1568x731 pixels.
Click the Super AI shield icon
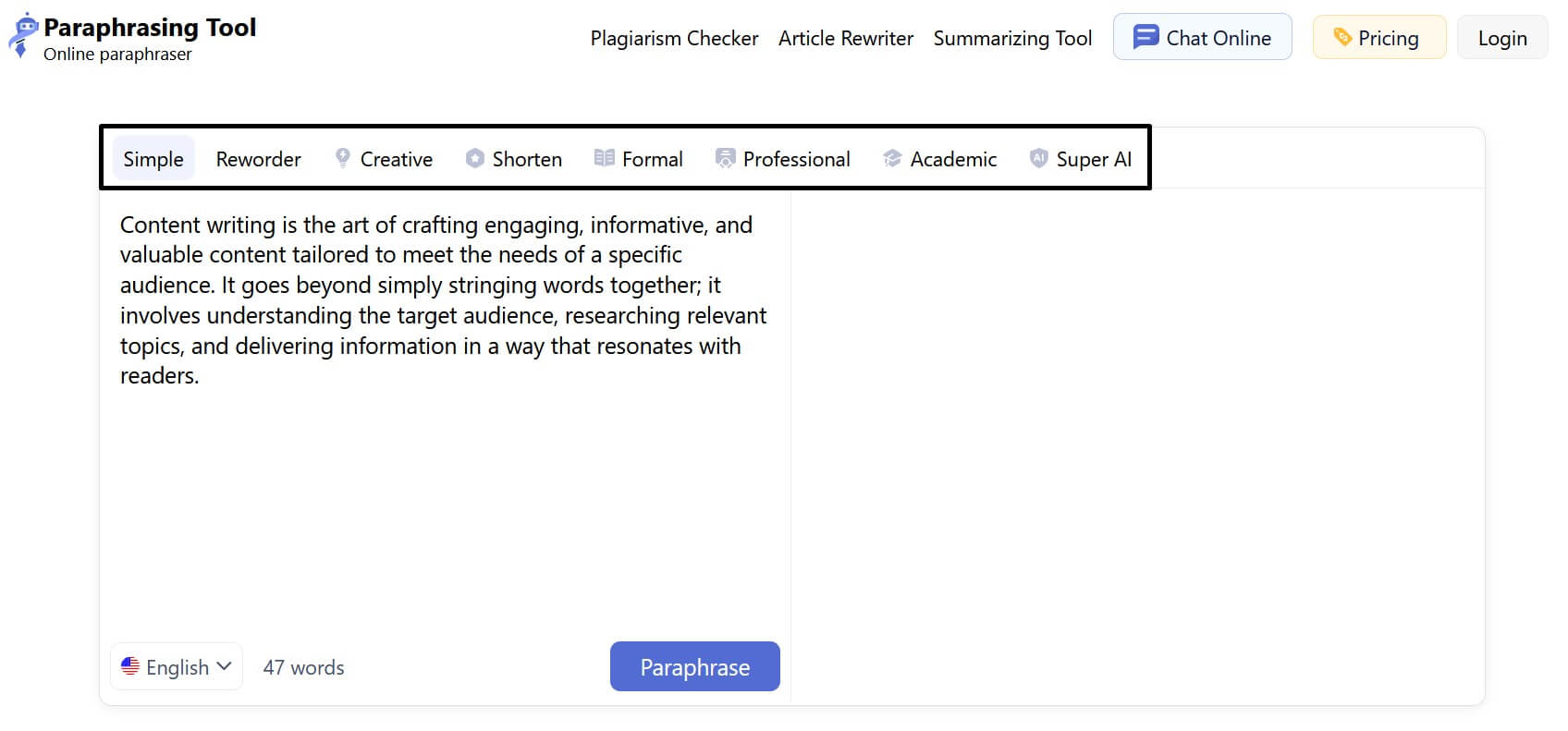(1039, 158)
